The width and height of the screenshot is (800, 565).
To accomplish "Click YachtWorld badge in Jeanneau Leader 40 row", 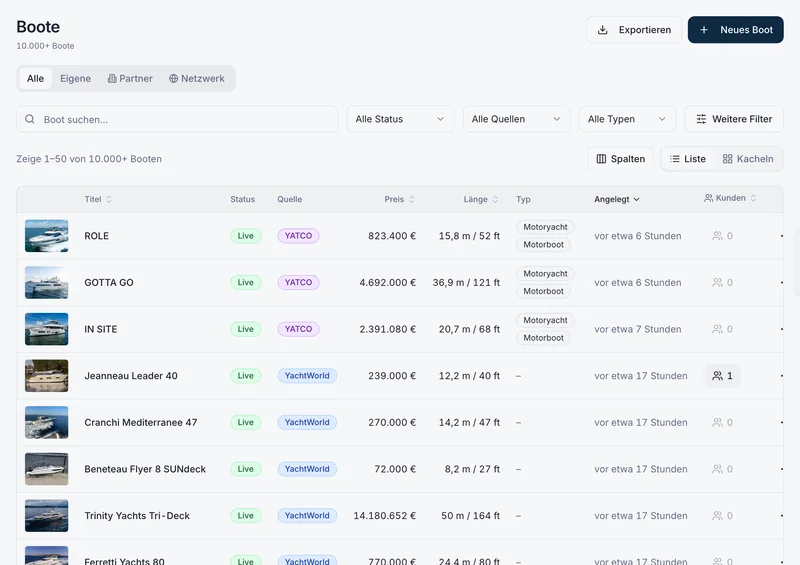I will 307,376.
